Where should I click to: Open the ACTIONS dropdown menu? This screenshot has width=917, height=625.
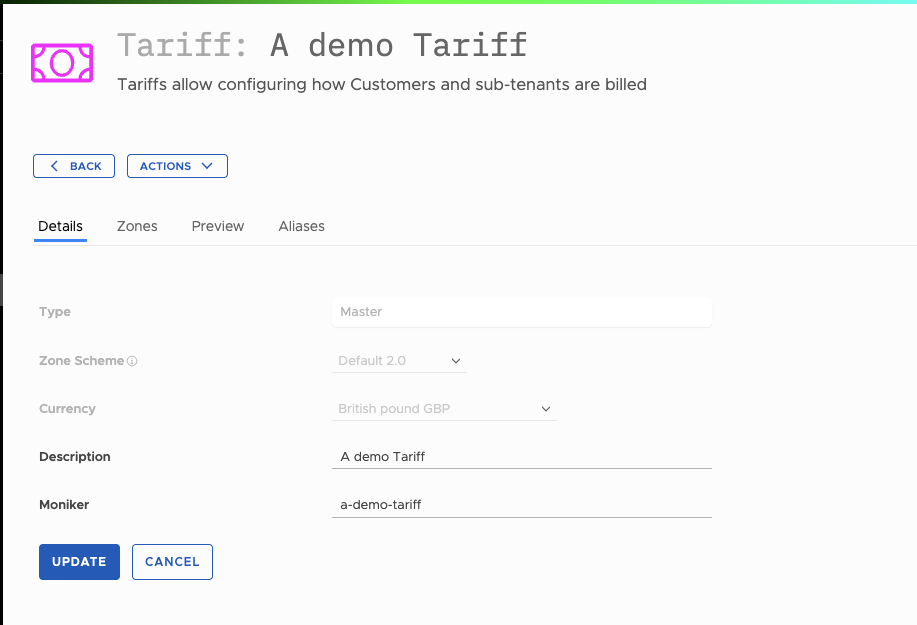(x=177, y=166)
